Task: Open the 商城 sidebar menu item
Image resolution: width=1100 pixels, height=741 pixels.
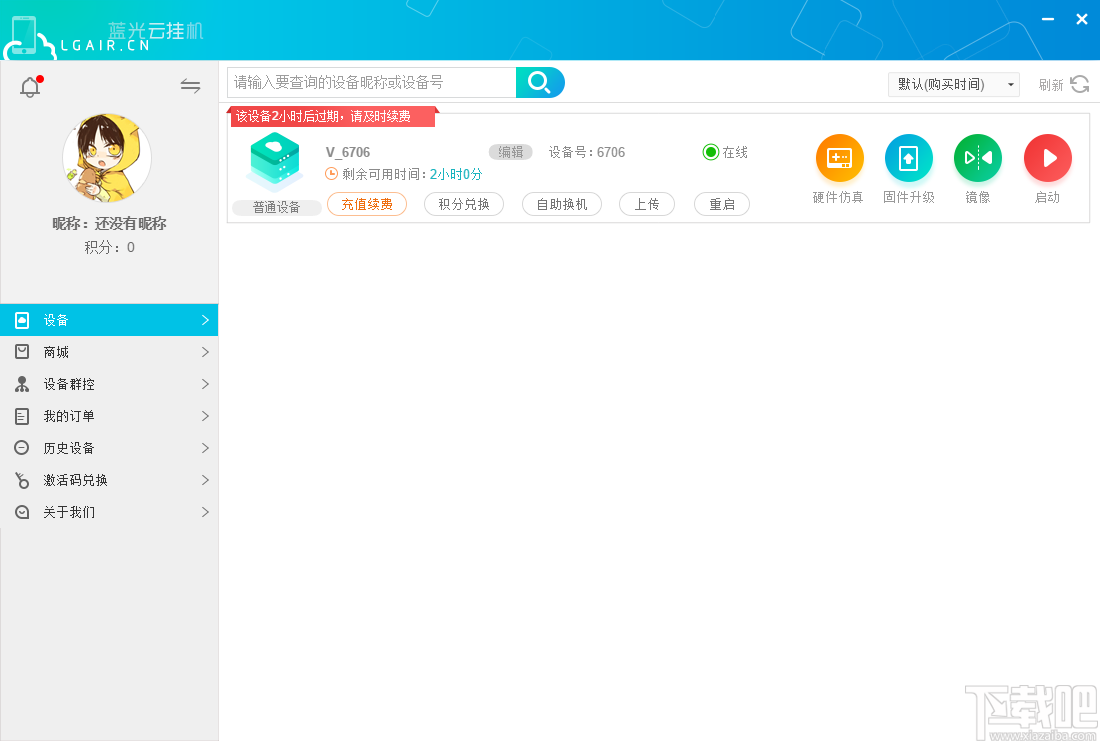Action: 109,352
